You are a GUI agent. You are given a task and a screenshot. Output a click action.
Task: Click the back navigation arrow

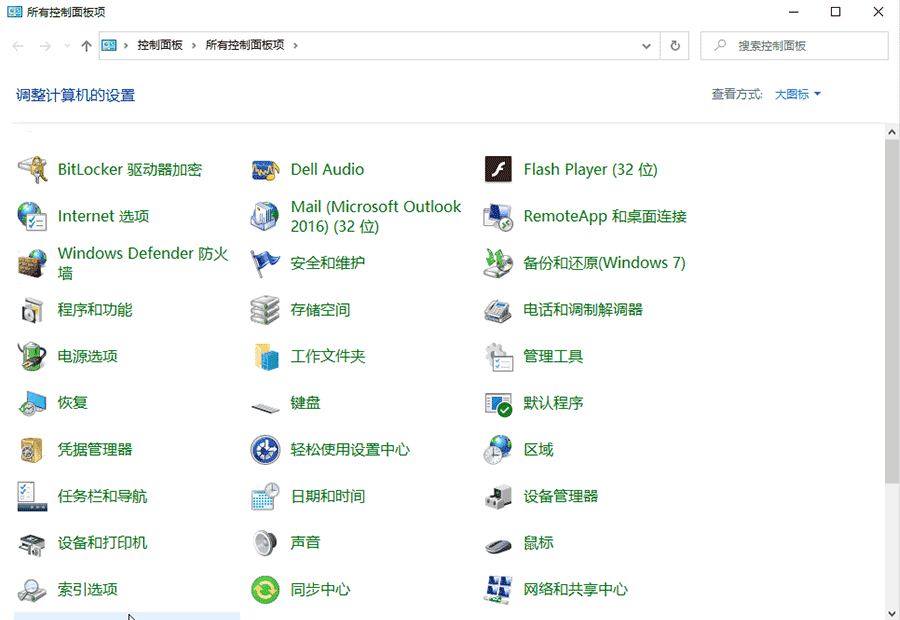[17, 45]
